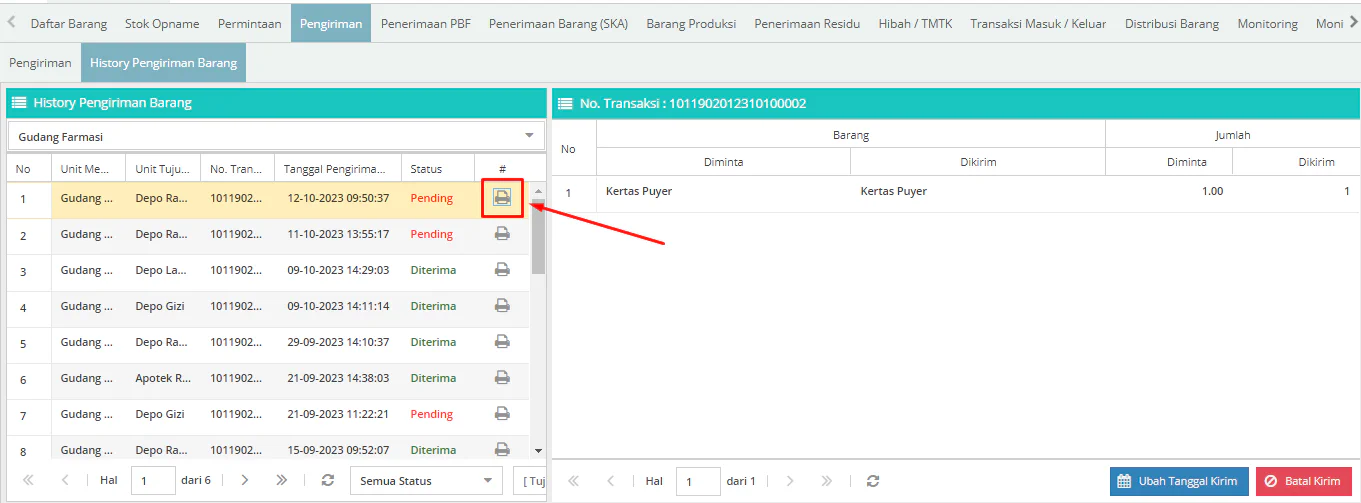This screenshot has height=503, width=1361.
Task: Click Kertas Puyer in the Diminta column
Action: pos(639,191)
